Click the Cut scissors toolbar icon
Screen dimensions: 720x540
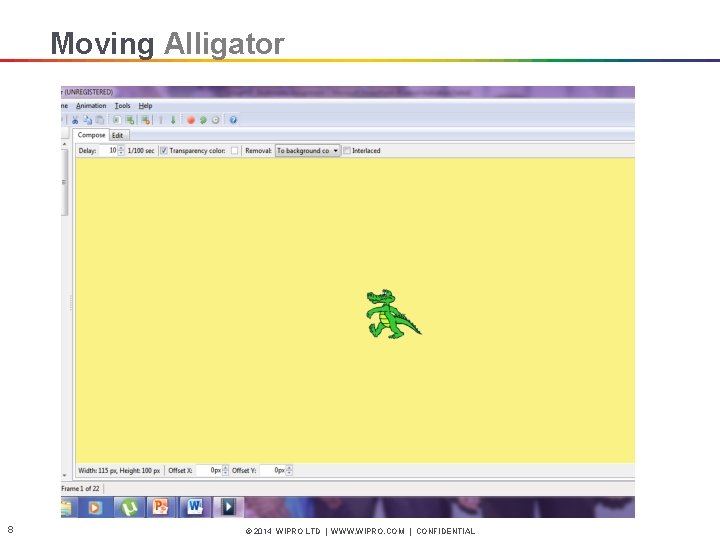click(75, 120)
